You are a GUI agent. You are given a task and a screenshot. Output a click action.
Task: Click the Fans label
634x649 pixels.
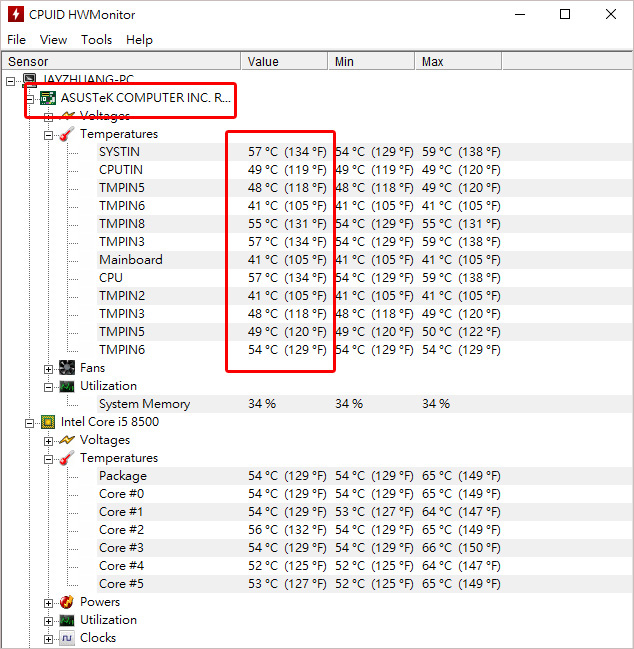92,368
